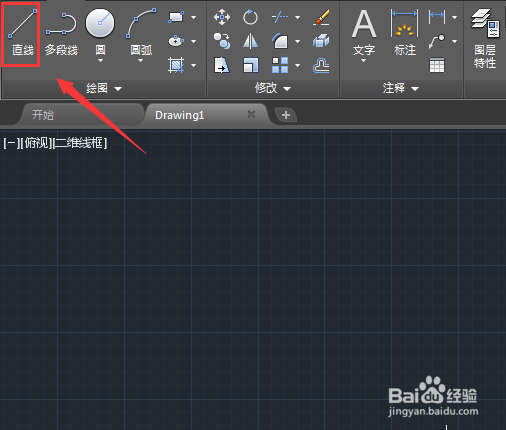Switch to the Drawing1 tab
The image size is (506, 430).
point(179,115)
